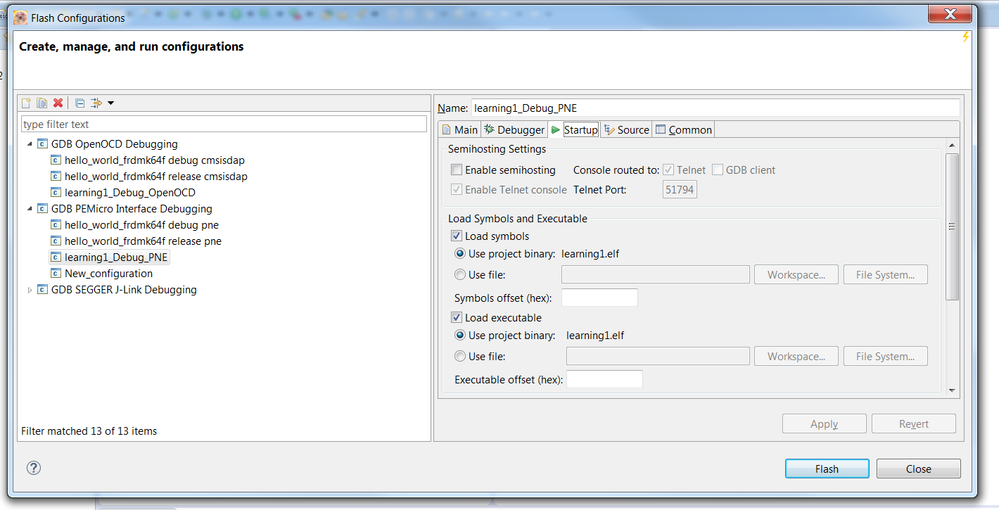999x510 pixels.
Task: Click icon beside learning1_Debug_PNE entry
Action: [56, 258]
